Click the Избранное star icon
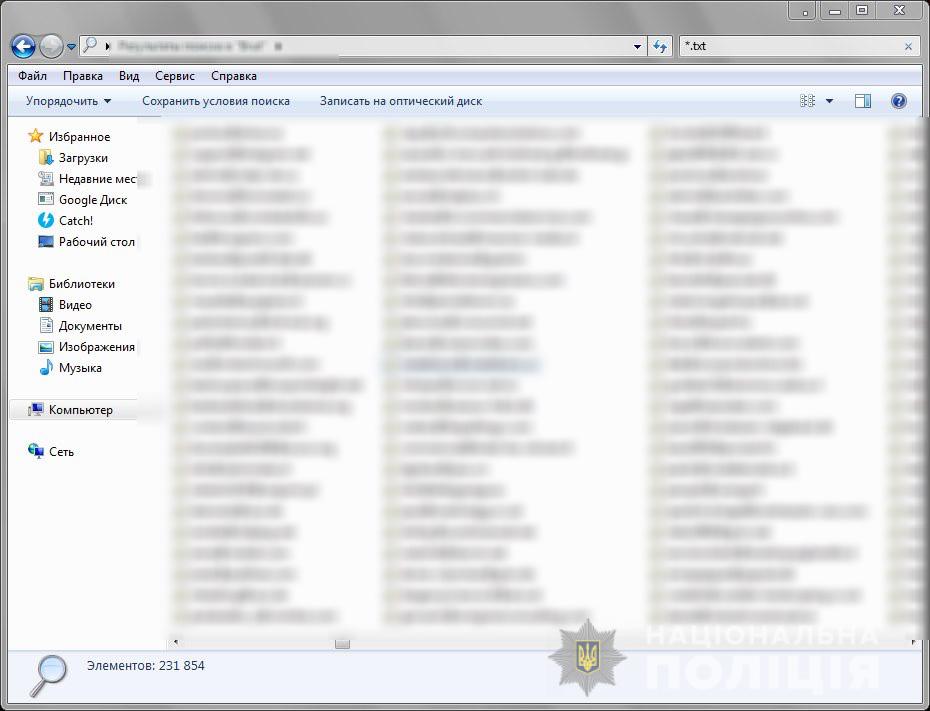This screenshot has height=711, width=930. (36, 136)
